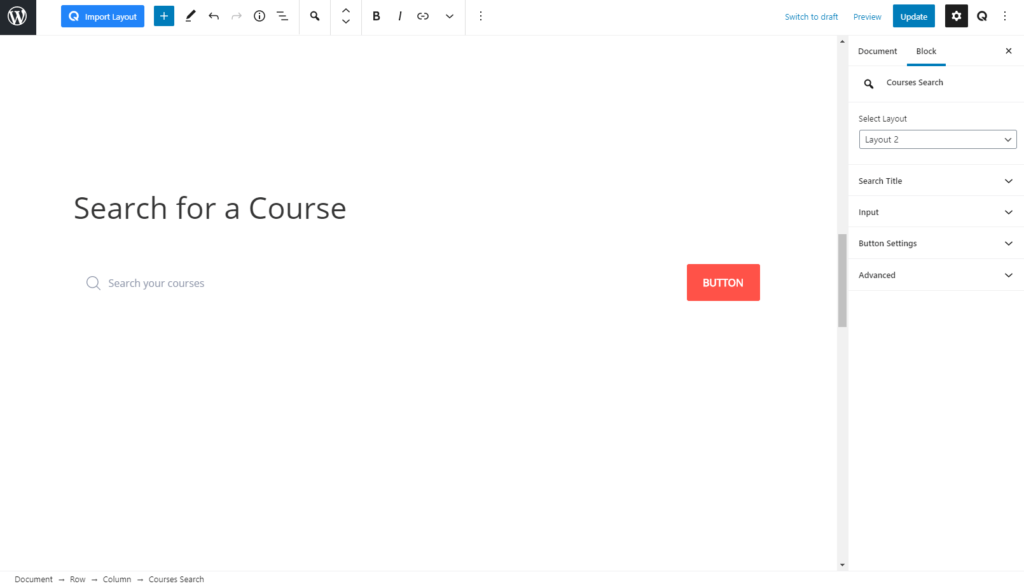Select Row in the breadcrumb
The image size is (1024, 586).
pos(78,579)
